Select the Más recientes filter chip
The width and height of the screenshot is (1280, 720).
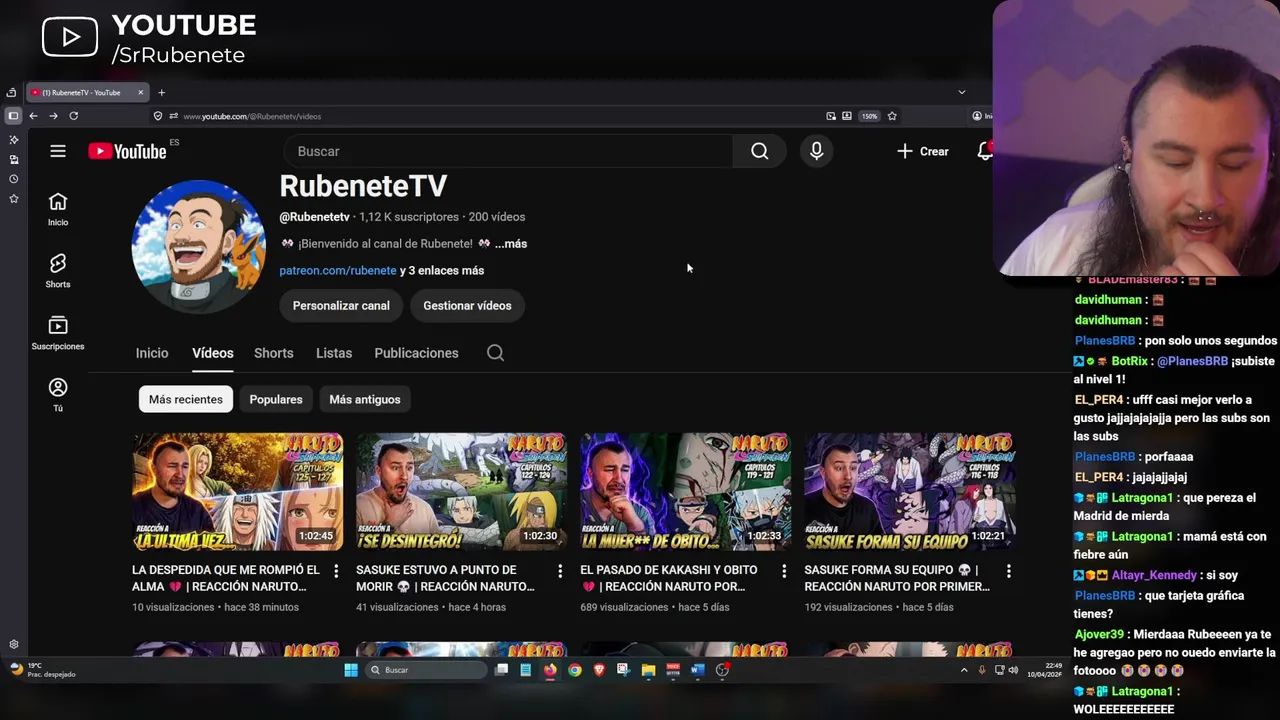pyautogui.click(x=186, y=399)
